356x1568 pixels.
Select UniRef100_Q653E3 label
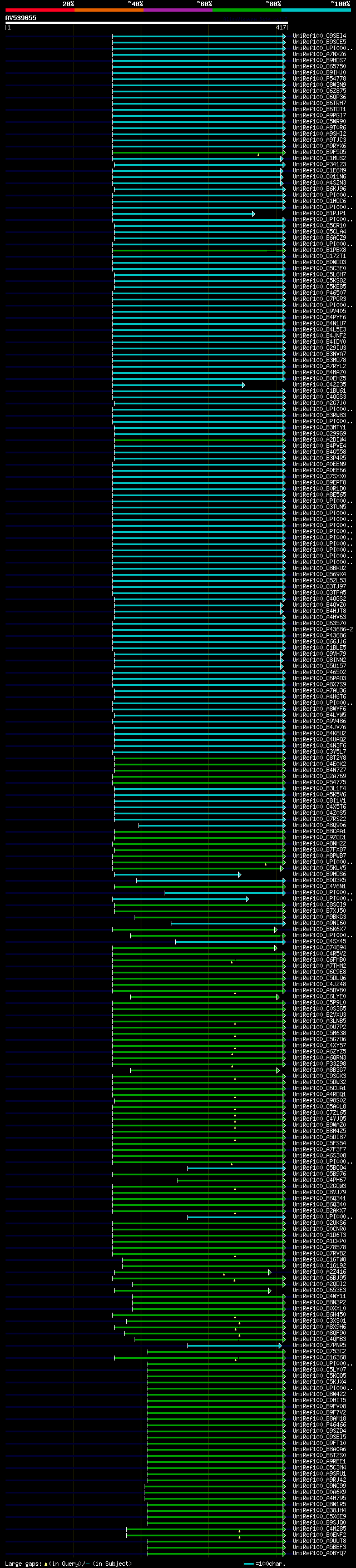click(x=319, y=1290)
